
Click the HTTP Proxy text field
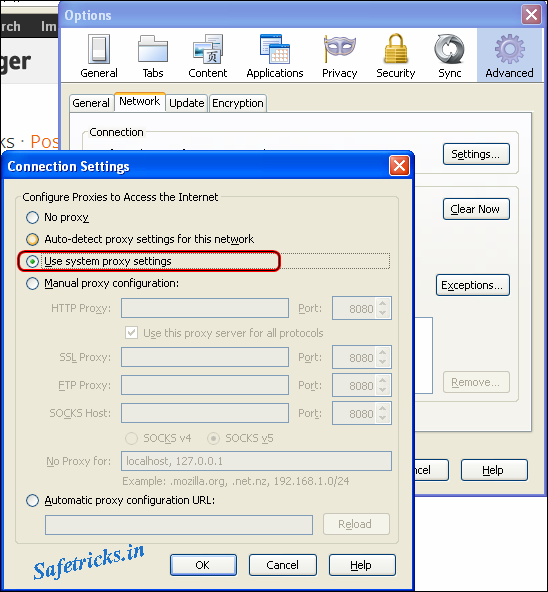click(x=205, y=308)
